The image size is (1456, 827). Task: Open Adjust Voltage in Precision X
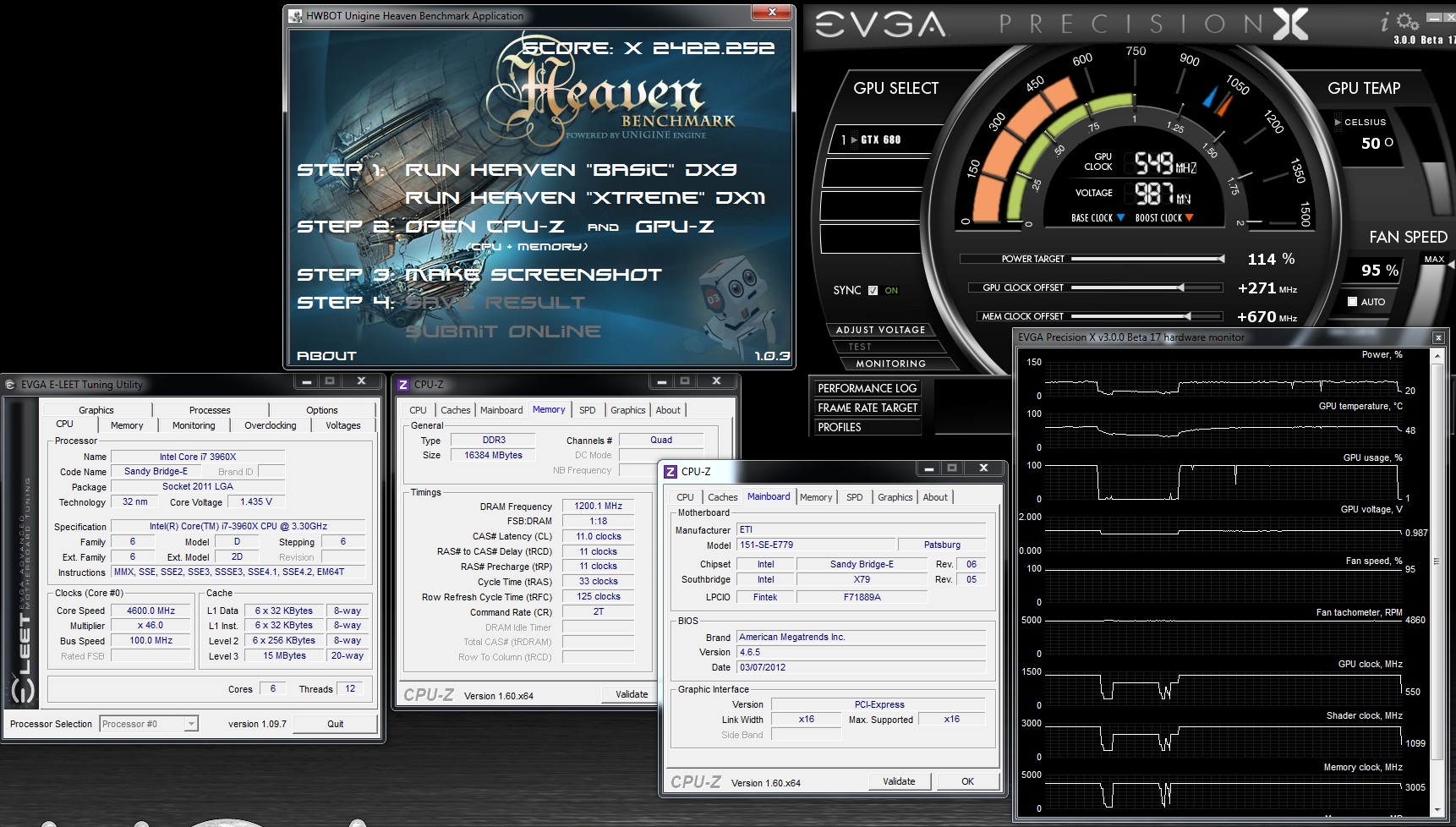click(x=880, y=330)
